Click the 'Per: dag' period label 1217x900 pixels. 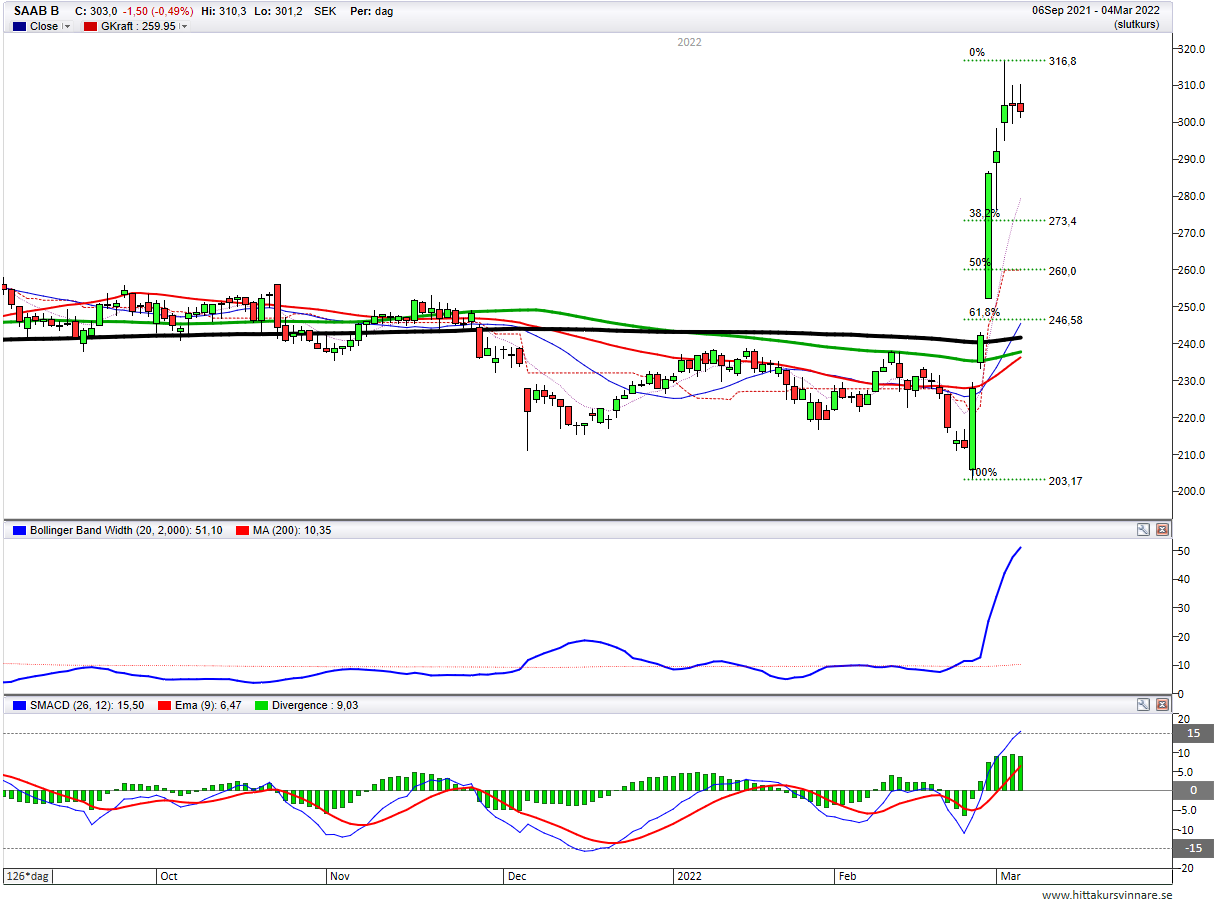[x=369, y=10]
